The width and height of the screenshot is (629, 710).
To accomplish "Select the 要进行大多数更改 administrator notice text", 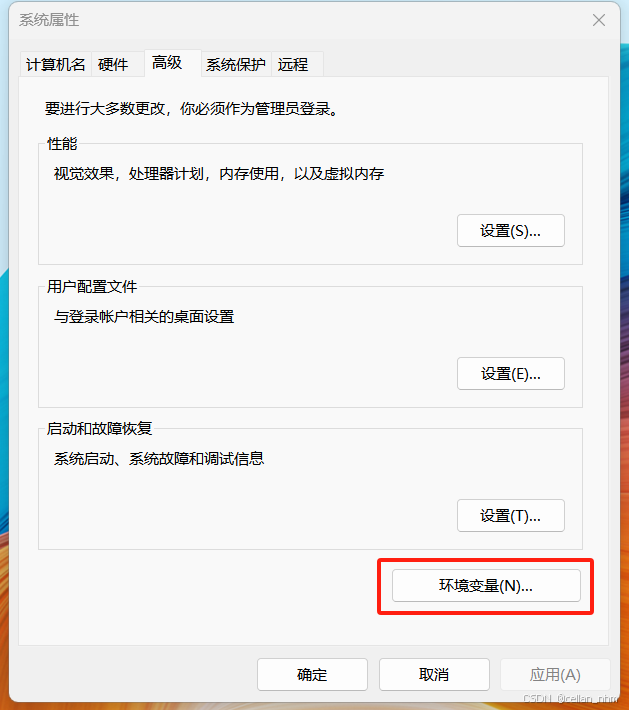I will [x=192, y=109].
